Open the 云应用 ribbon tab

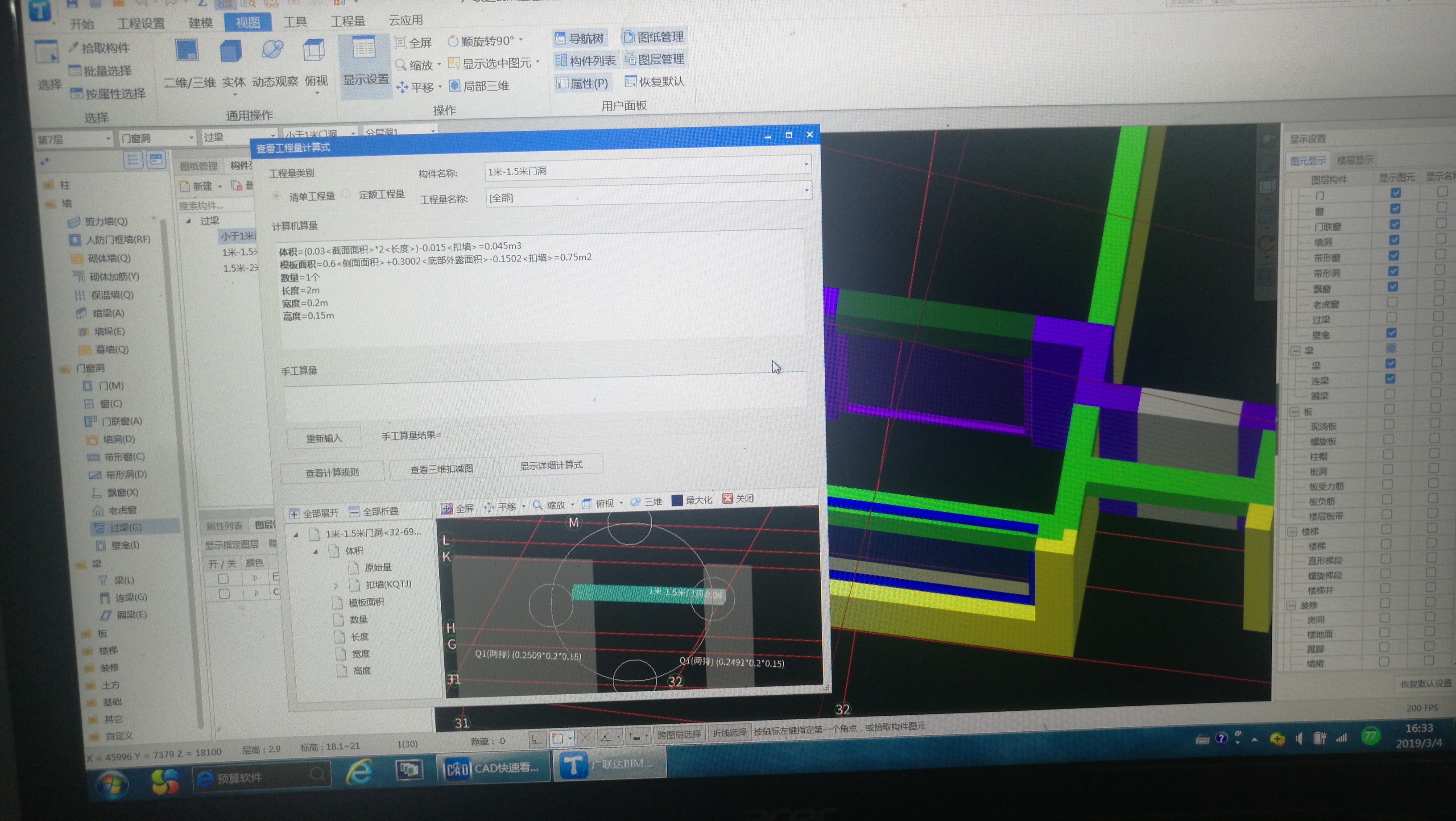pos(405,21)
